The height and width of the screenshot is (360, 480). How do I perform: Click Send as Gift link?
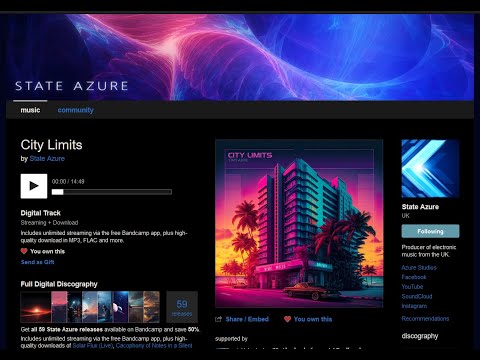click(x=37, y=262)
